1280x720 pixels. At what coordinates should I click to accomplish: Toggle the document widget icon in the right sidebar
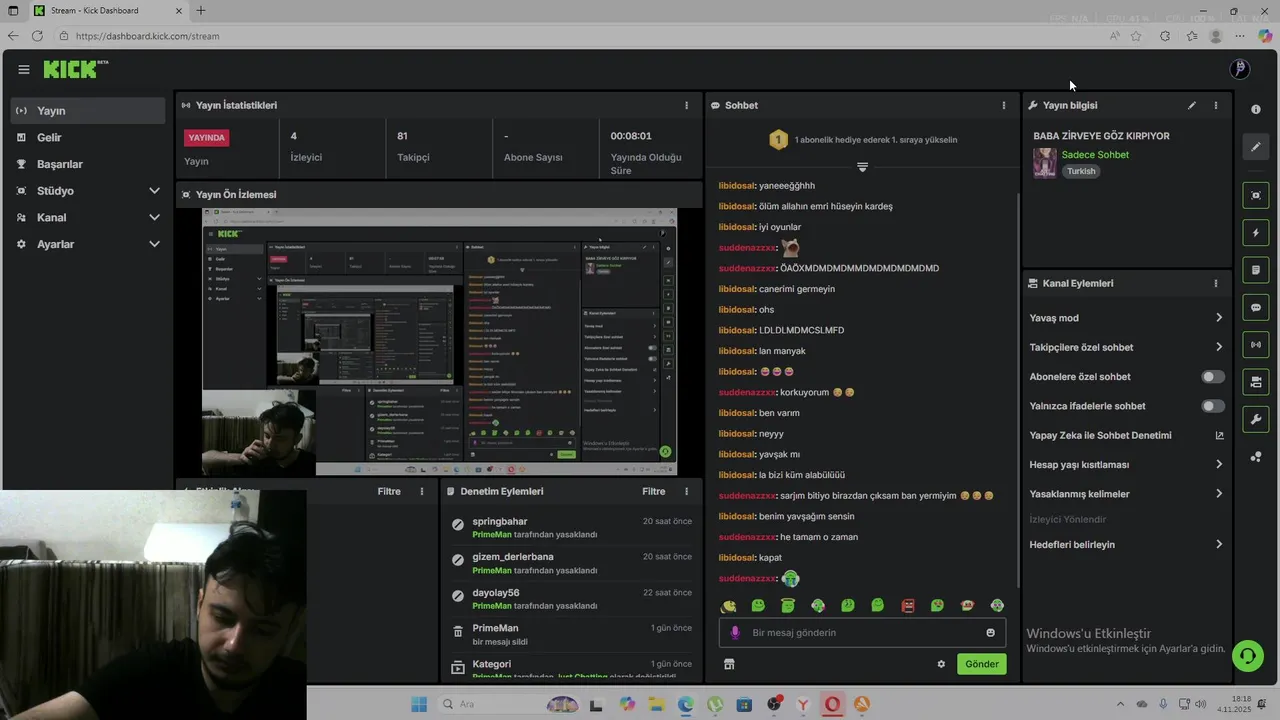(1256, 270)
